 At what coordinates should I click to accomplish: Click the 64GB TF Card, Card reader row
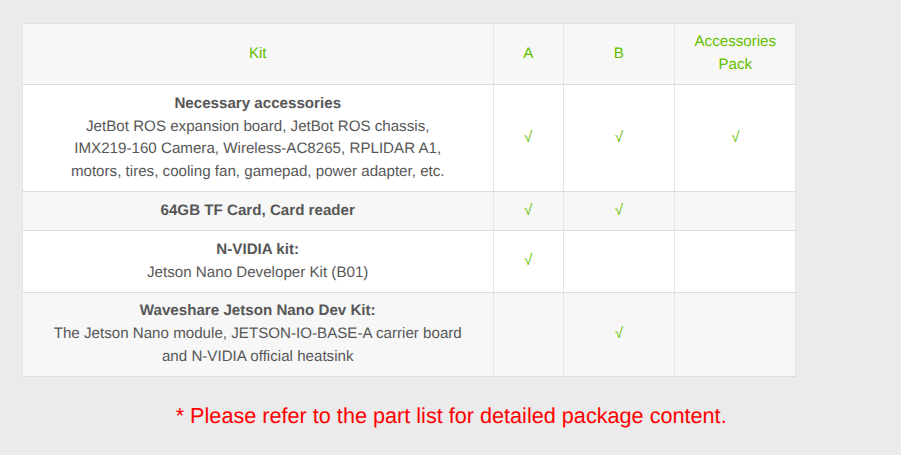point(409,211)
